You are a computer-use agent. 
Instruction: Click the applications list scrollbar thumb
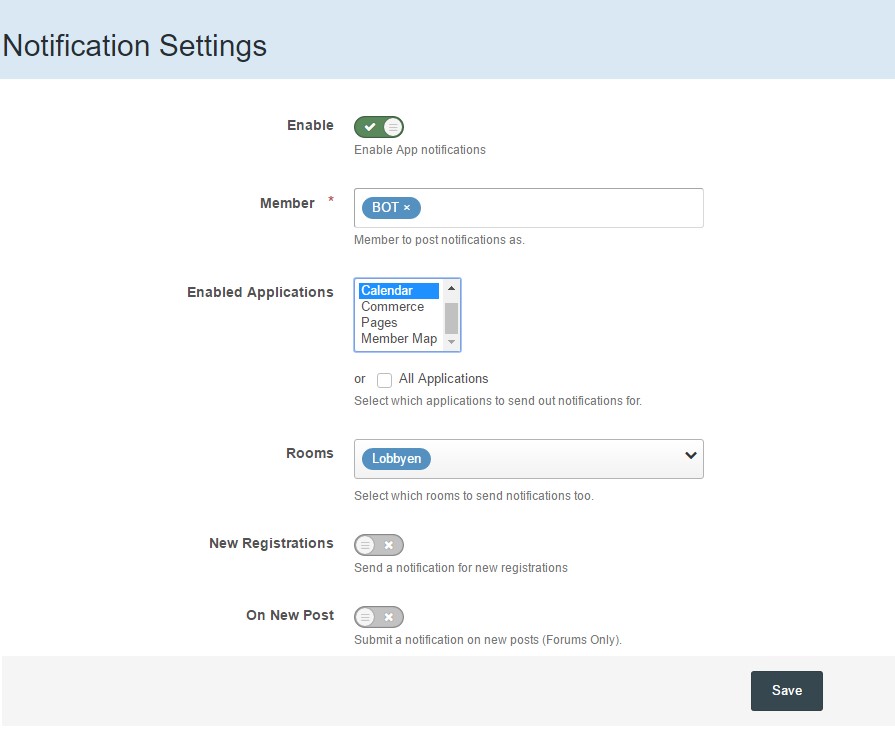click(451, 318)
